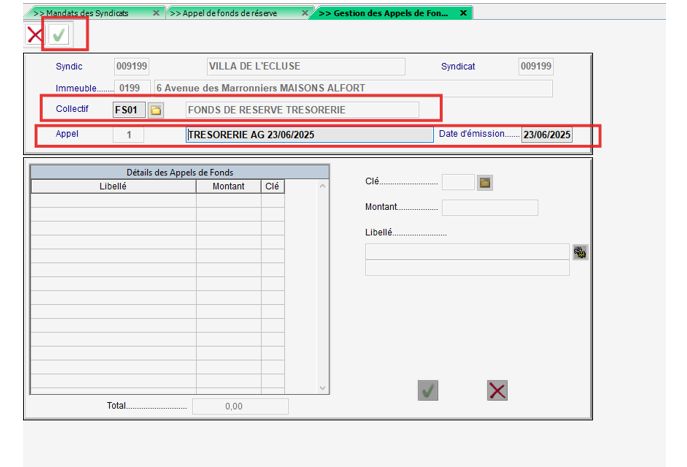Switch to Appel de fonds de réserve tab
687x467 pixels.
click(230, 13)
